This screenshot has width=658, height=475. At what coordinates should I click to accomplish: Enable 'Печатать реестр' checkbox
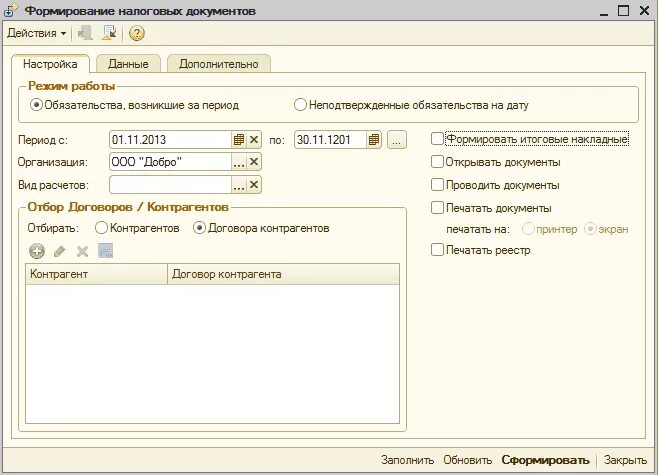pos(437,250)
